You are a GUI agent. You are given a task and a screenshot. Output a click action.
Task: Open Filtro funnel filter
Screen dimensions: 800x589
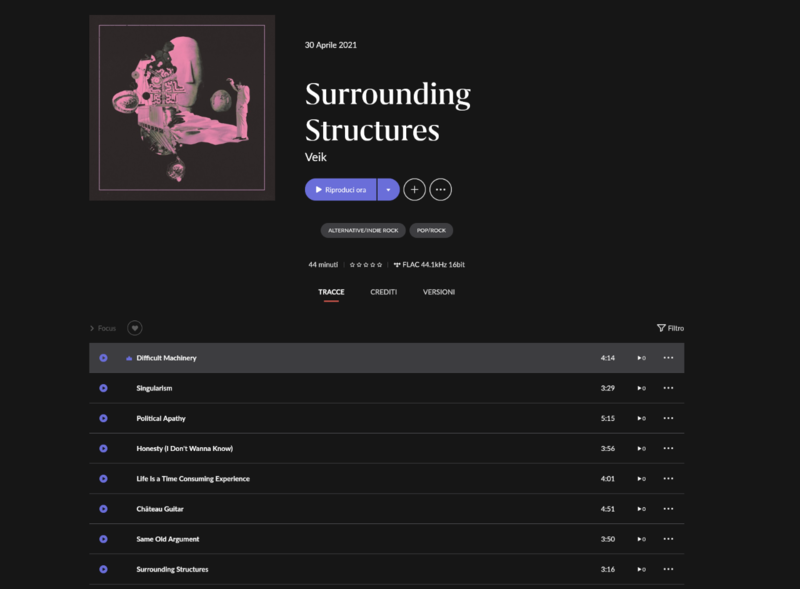pyautogui.click(x=670, y=328)
